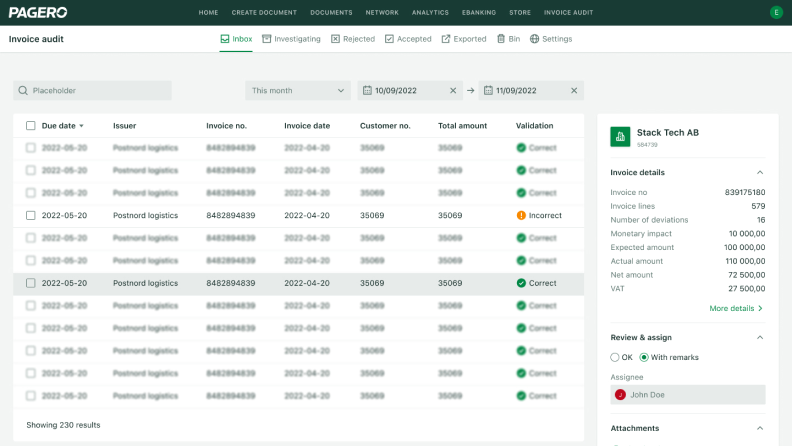Screen dimensions: 792x446
Task: Collapse the Invoice details section
Action: point(760,173)
